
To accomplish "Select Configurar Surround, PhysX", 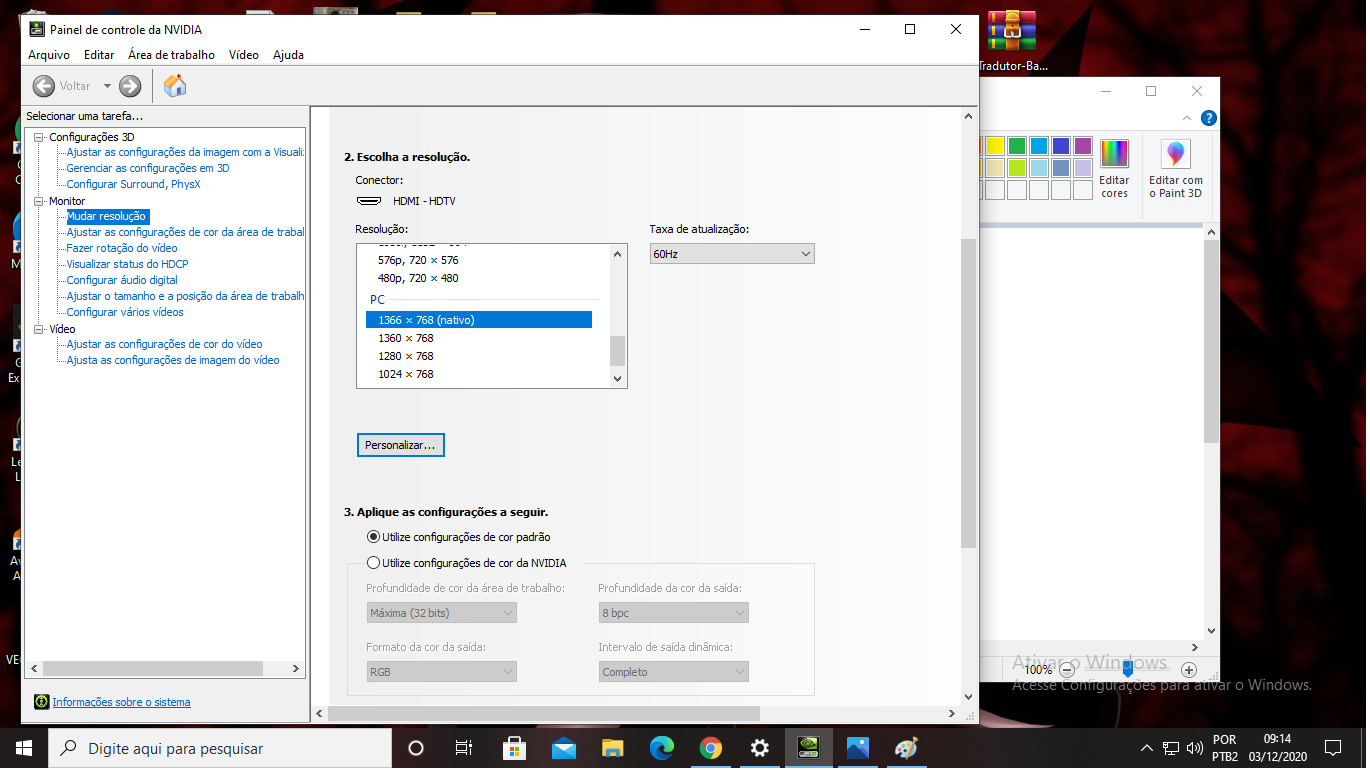I will point(133,184).
